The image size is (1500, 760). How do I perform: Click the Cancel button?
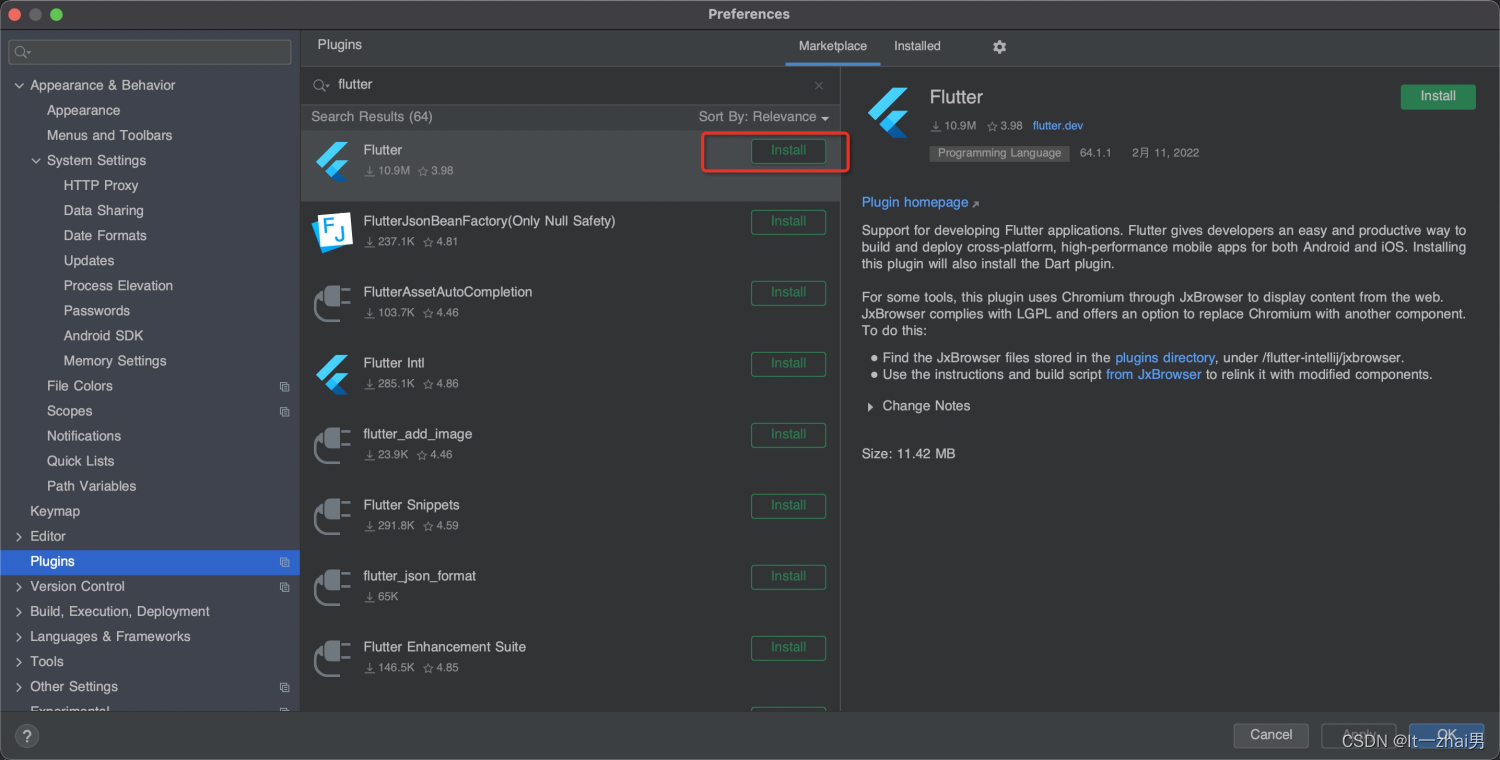coord(1271,735)
